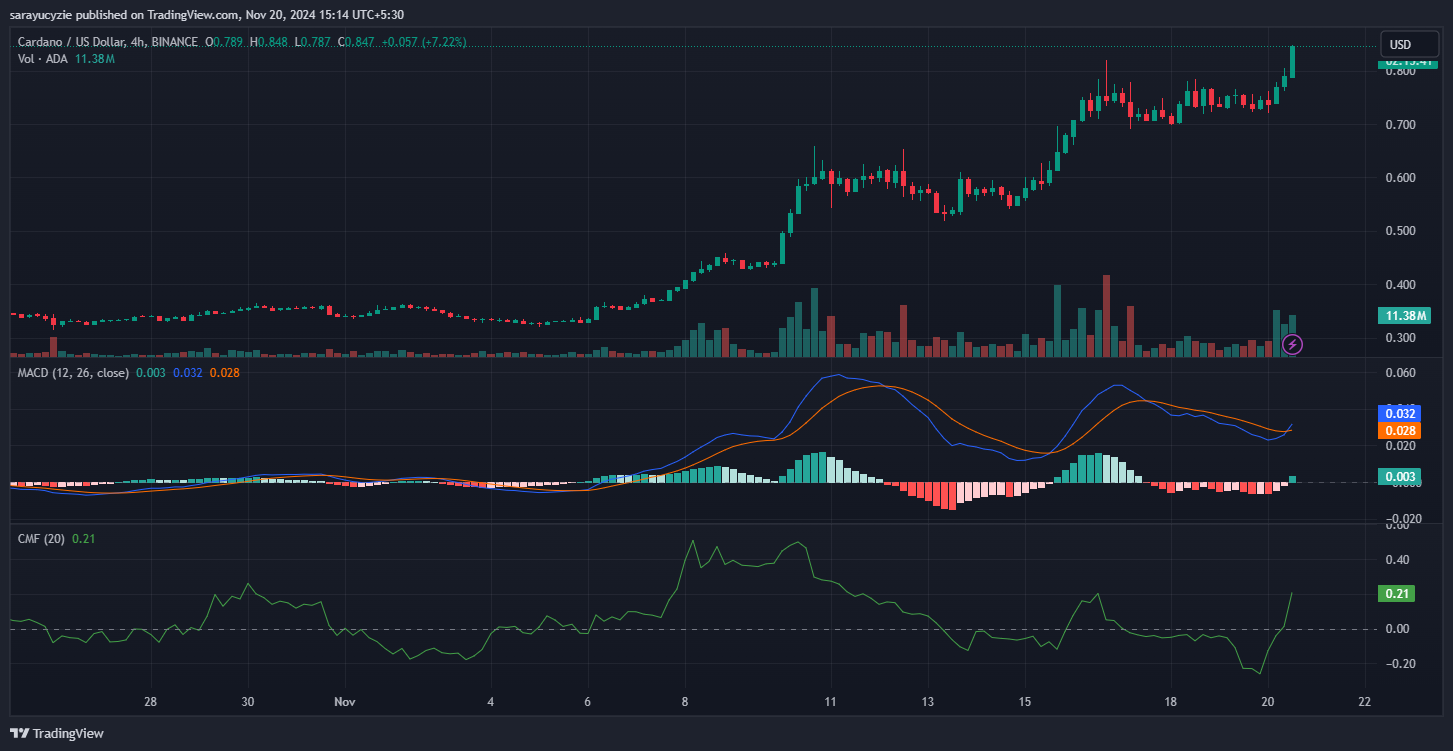Click the 11.38M value beside Vol · ADA
The width and height of the screenshot is (1453, 751).
coord(95,59)
